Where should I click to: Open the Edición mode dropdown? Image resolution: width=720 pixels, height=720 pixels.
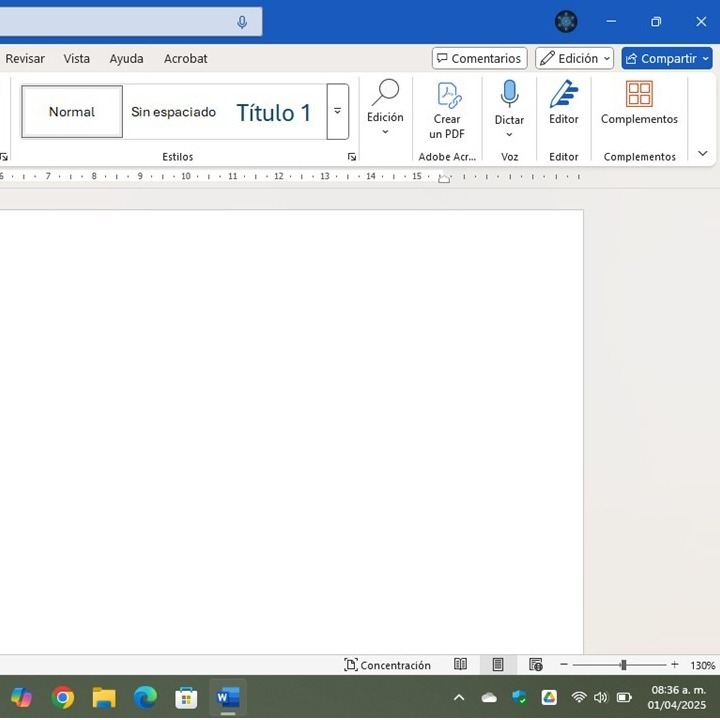click(x=574, y=58)
